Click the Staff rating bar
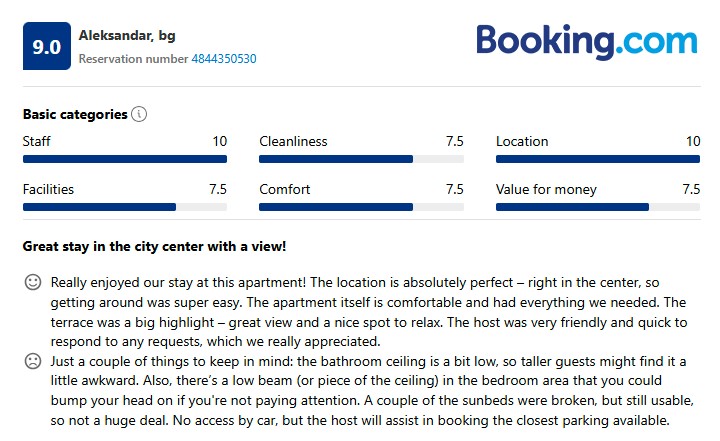This screenshot has width=720, height=441. tap(125, 159)
